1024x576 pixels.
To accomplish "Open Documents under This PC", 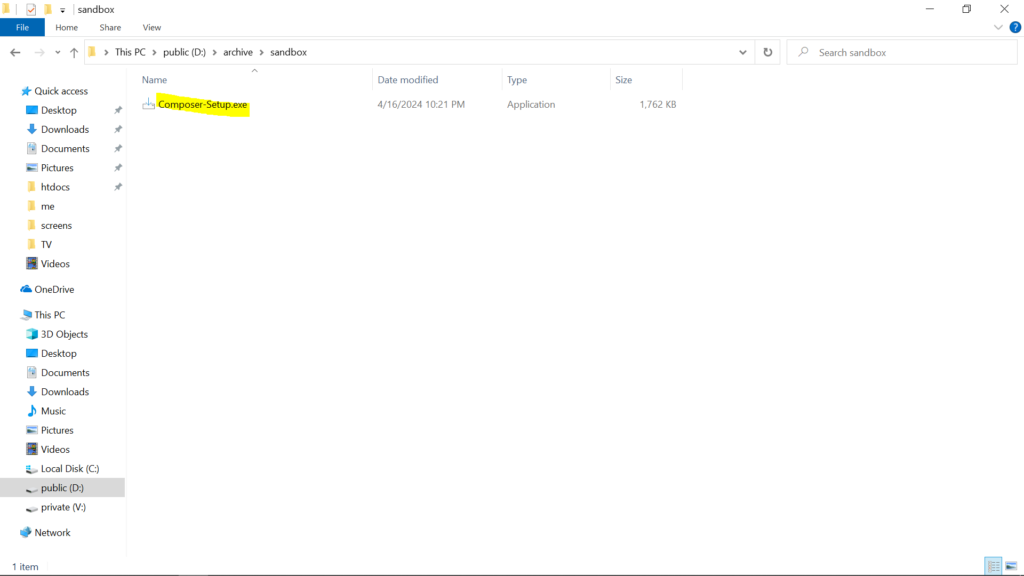I will [x=65, y=373].
